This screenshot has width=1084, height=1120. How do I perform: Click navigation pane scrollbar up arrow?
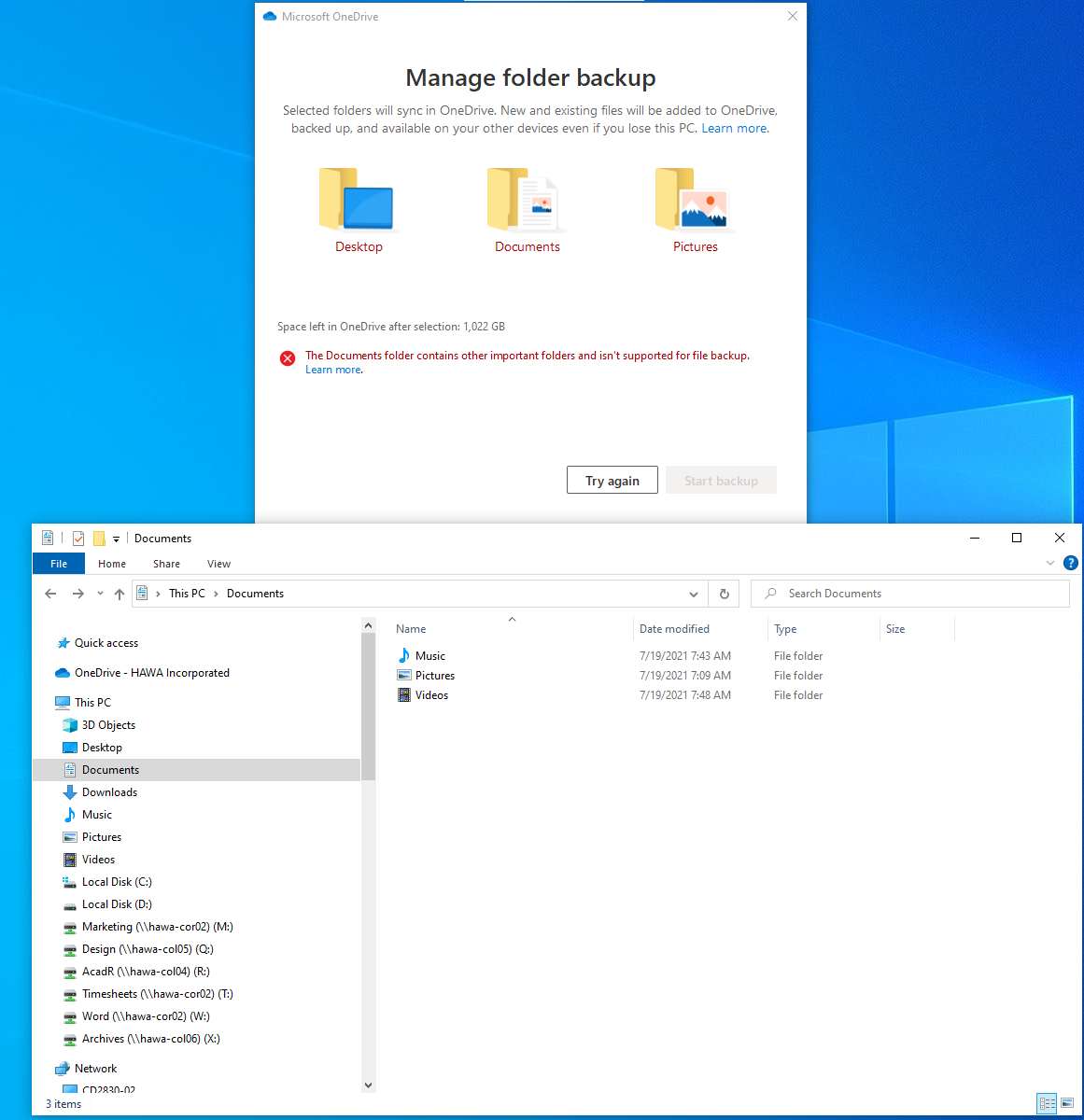point(368,625)
